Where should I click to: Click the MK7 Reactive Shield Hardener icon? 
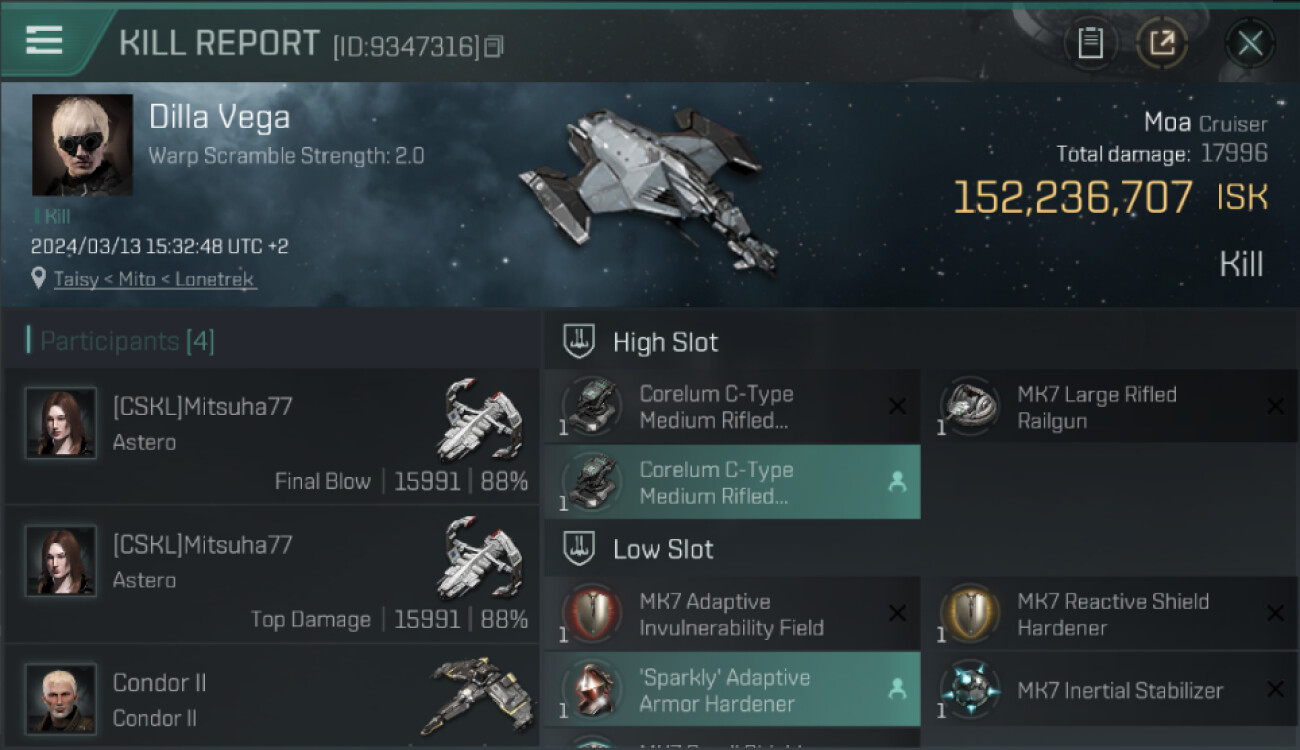click(x=970, y=614)
